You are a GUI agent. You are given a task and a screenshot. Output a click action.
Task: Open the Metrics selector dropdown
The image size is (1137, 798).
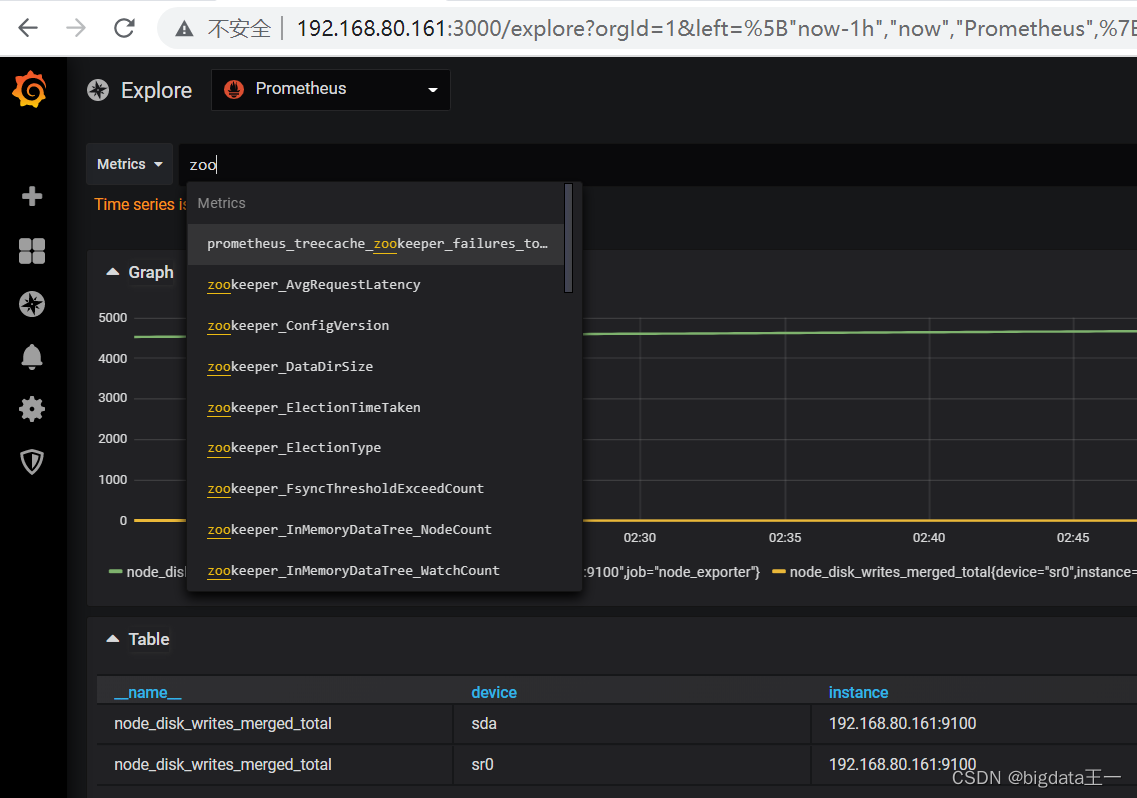coord(130,164)
